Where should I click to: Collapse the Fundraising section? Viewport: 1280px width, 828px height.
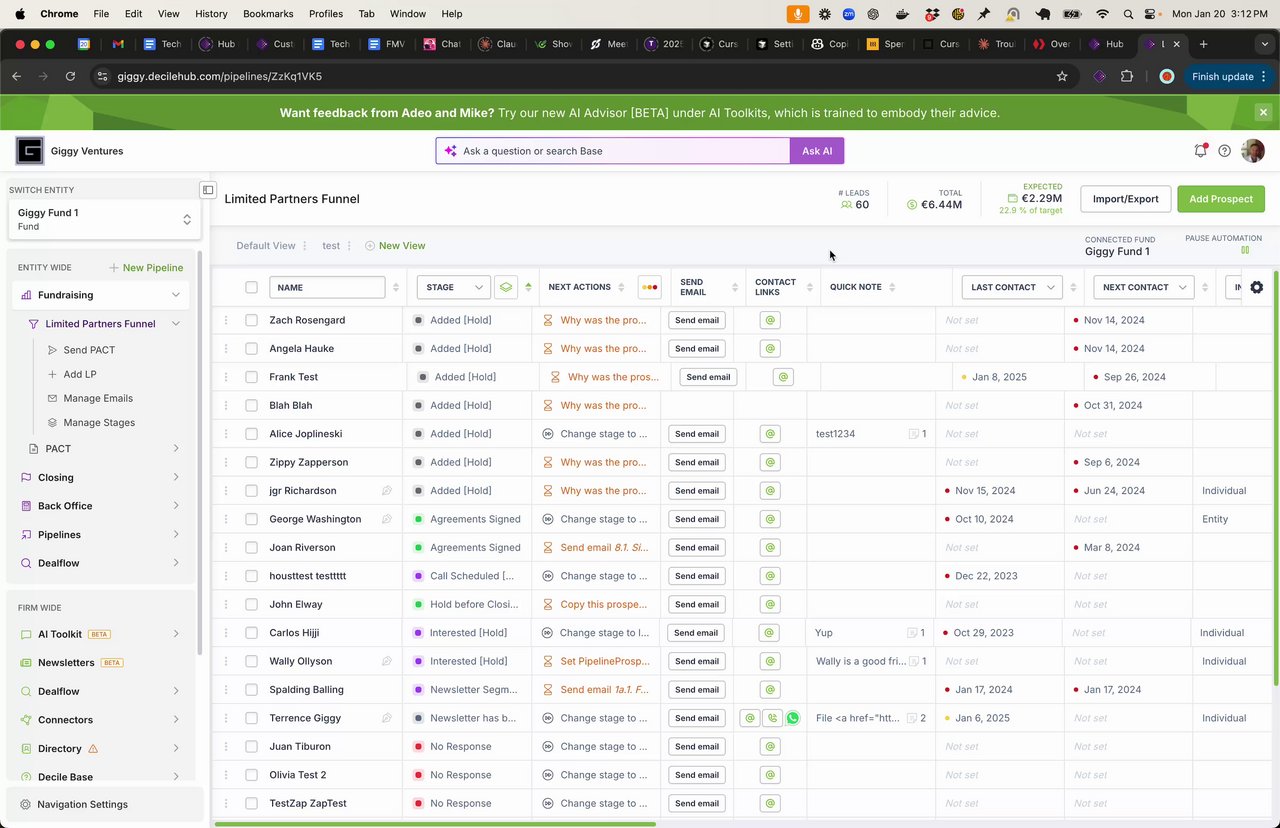[x=176, y=295]
